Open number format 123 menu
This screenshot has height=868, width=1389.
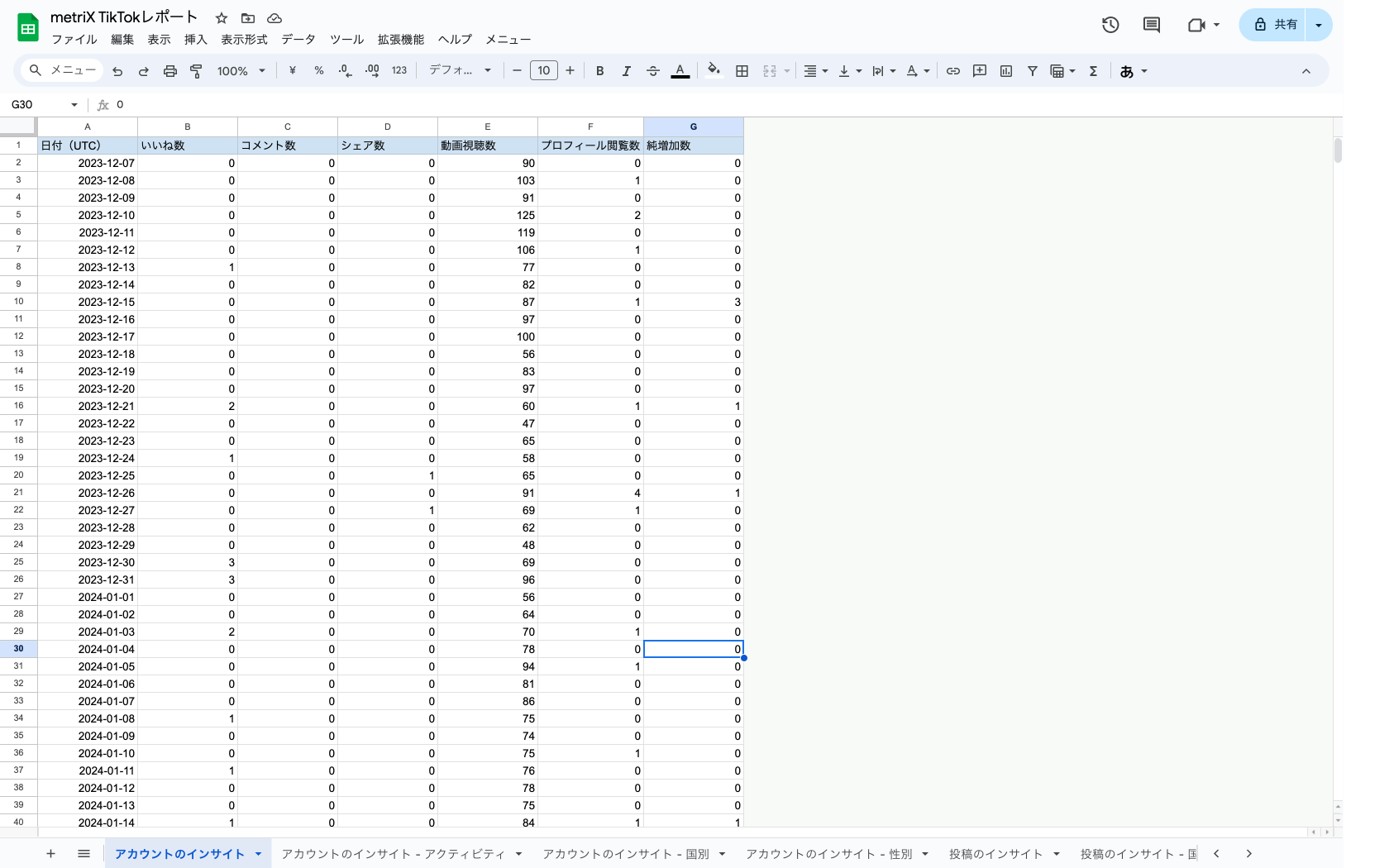point(399,71)
